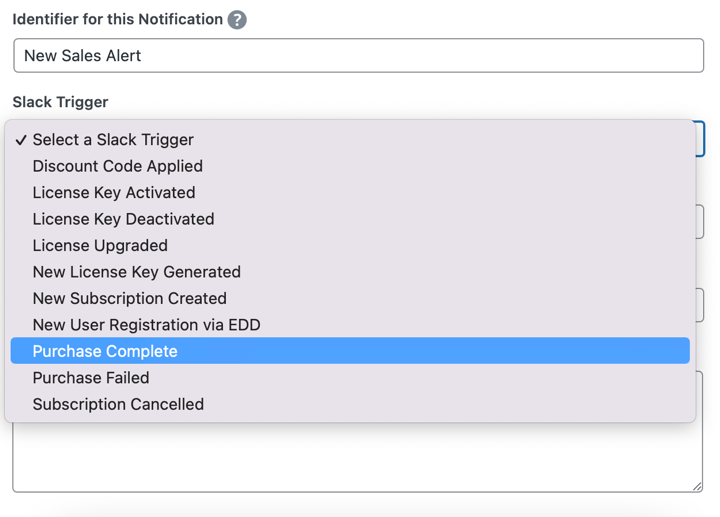The height and width of the screenshot is (517, 720).
Task: Click the Slack Trigger field label
Action: coord(60,102)
